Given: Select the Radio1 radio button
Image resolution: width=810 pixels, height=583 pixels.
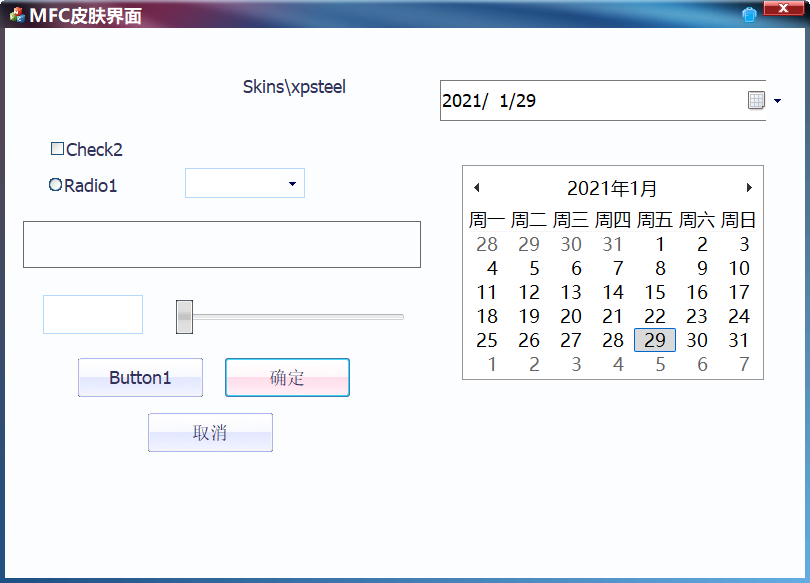Looking at the screenshot, I should (x=55, y=184).
